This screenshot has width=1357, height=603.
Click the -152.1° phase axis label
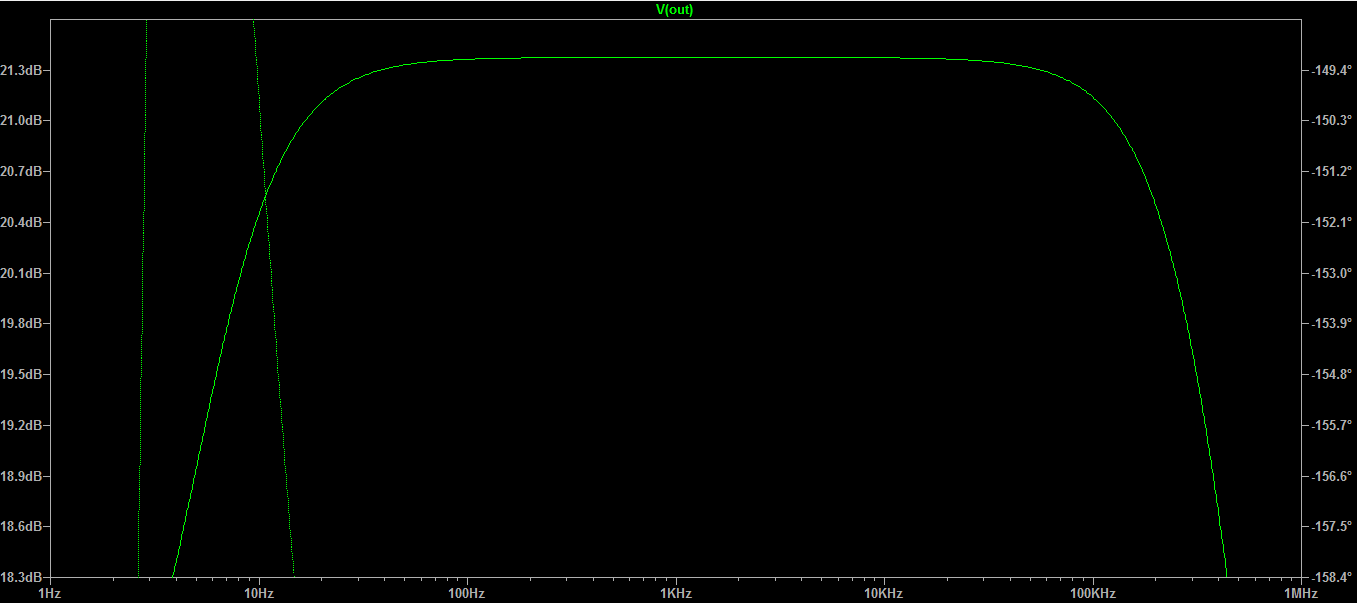[x=1332, y=223]
